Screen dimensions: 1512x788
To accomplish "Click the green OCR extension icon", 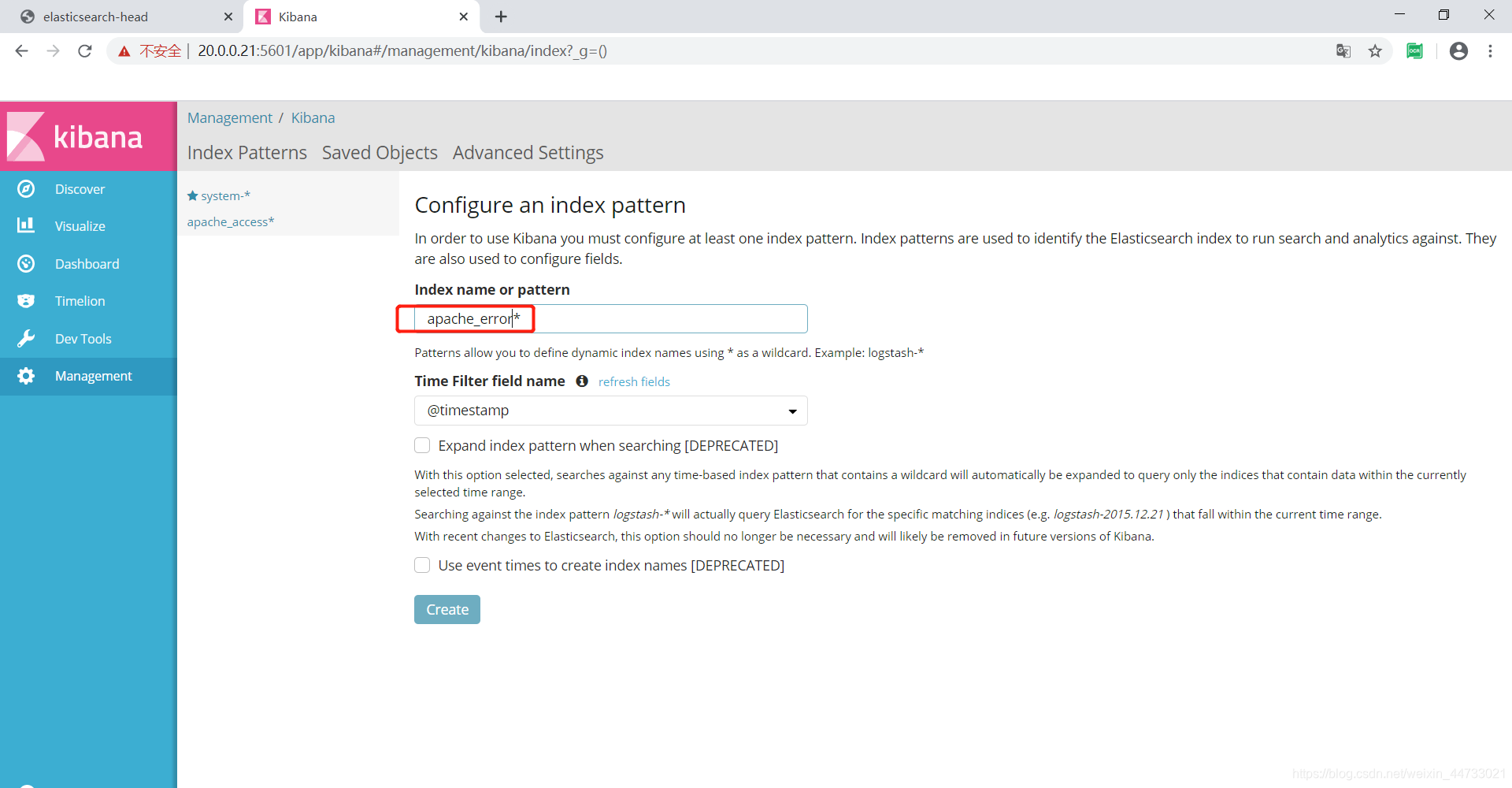I will [x=1415, y=51].
